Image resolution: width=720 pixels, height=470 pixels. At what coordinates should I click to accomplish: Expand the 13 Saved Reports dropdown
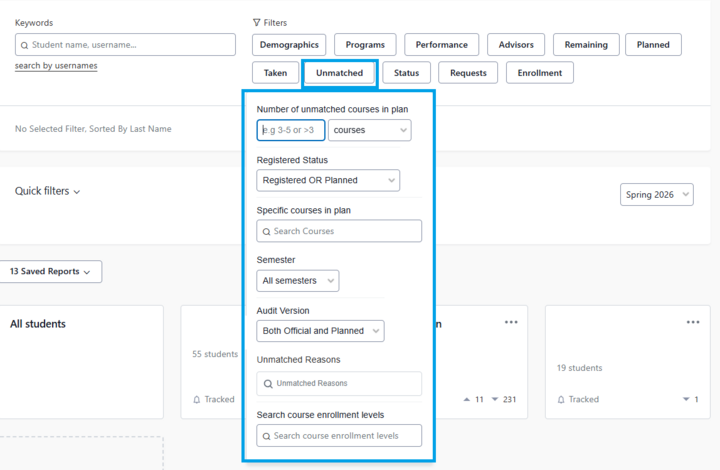point(50,272)
